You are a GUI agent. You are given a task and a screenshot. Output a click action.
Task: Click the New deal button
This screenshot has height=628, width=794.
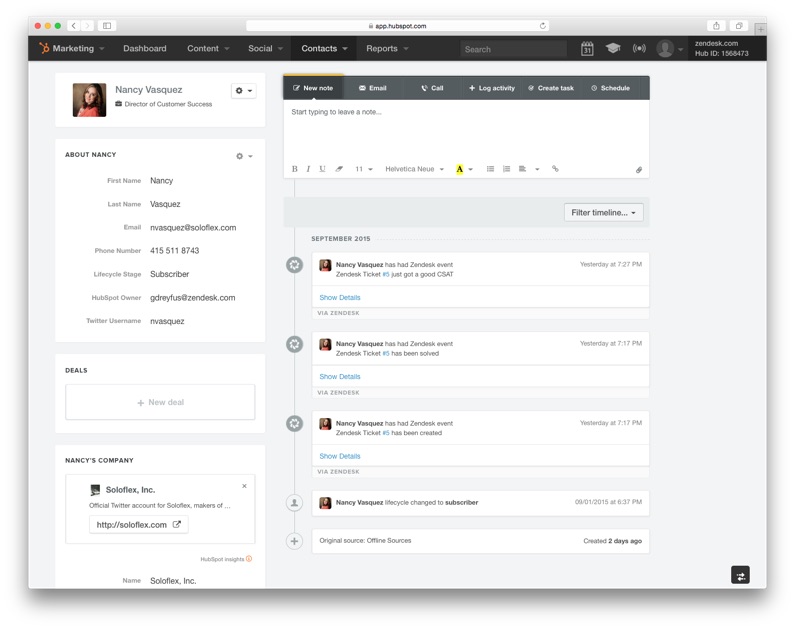(160, 402)
